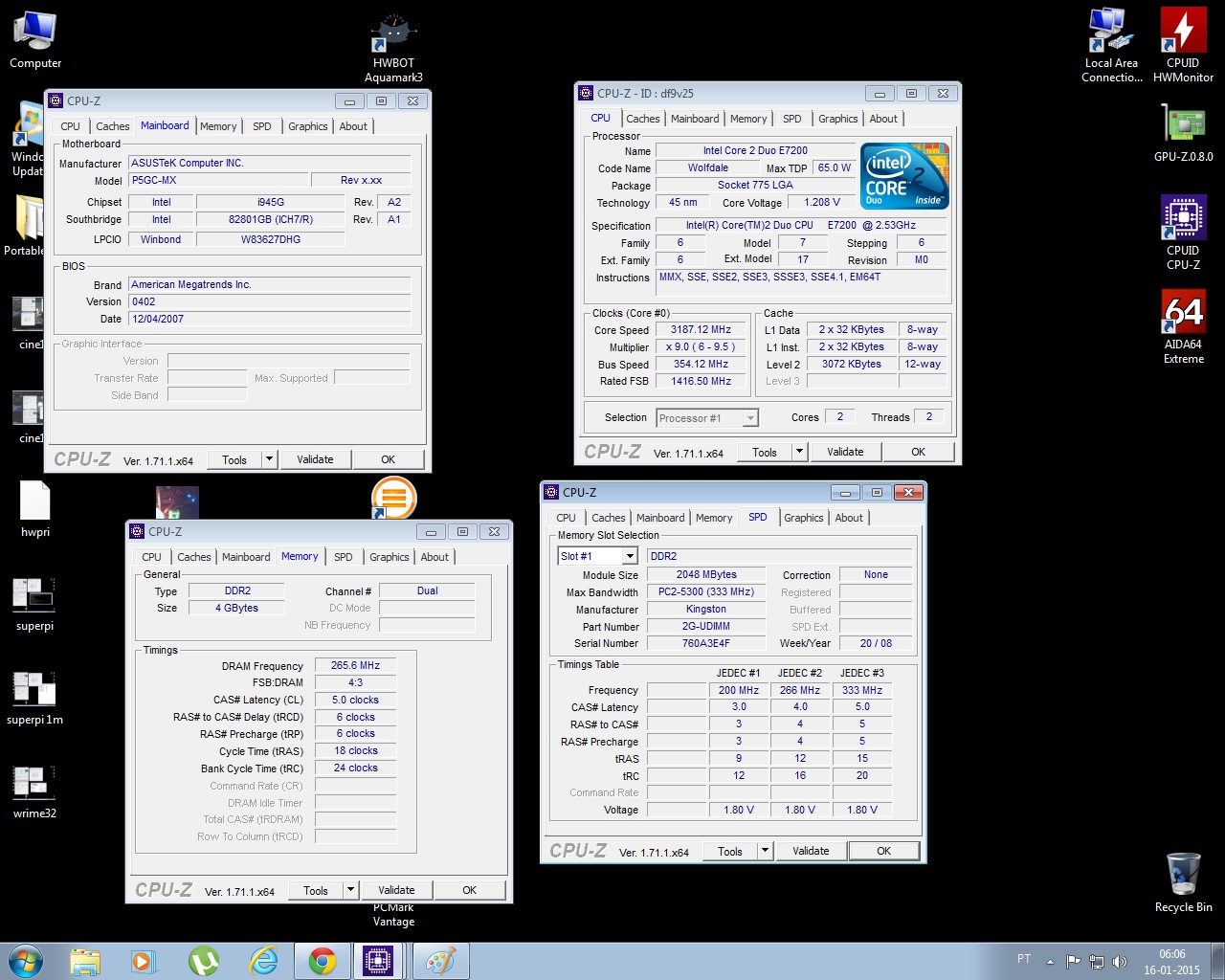Open Paint from the taskbar
This screenshot has width=1225, height=980.
[x=440, y=961]
